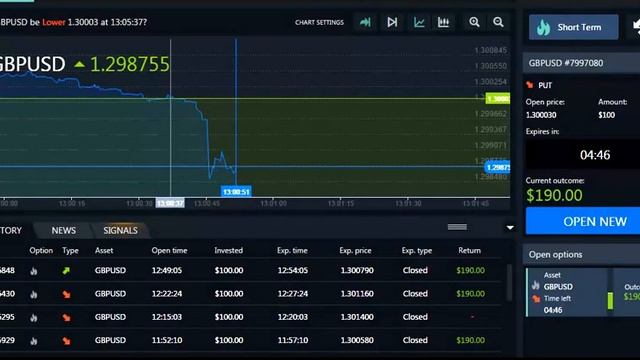Switch to line chart view icon
The height and width of the screenshot is (360, 640).
coord(419,22)
